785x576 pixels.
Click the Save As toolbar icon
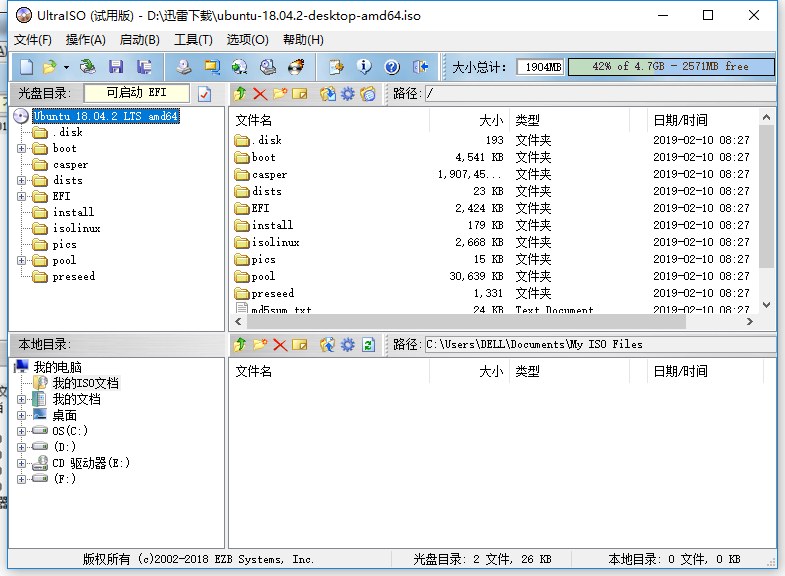pyautogui.click(x=144, y=67)
